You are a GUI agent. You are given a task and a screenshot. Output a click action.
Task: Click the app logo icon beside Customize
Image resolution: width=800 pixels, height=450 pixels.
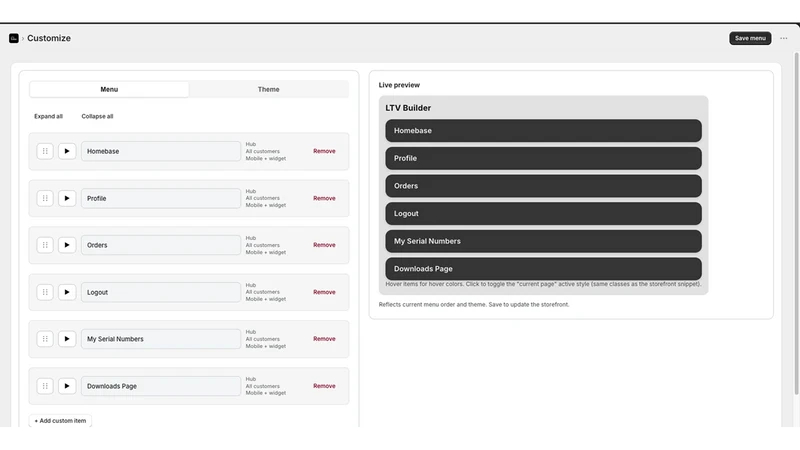point(14,38)
